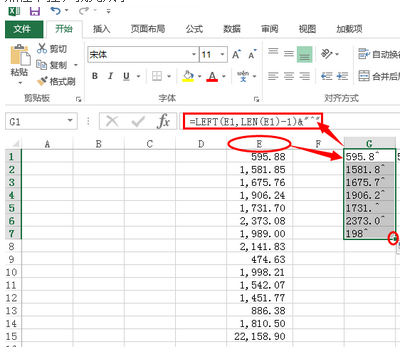Screen dimensions: 414x361
Task: Switch to the 插入 ribbon tab
Action: 101,29
